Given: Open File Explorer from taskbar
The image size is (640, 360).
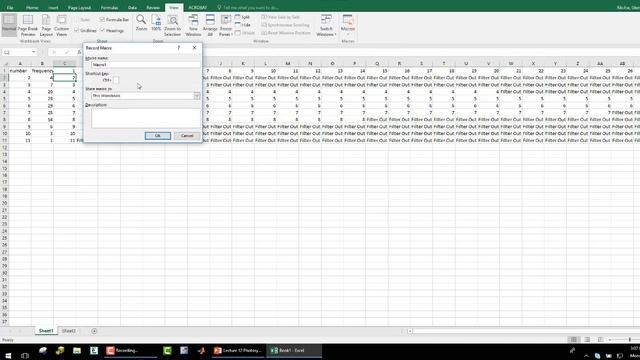Looking at the screenshot, I should [x=77, y=351].
